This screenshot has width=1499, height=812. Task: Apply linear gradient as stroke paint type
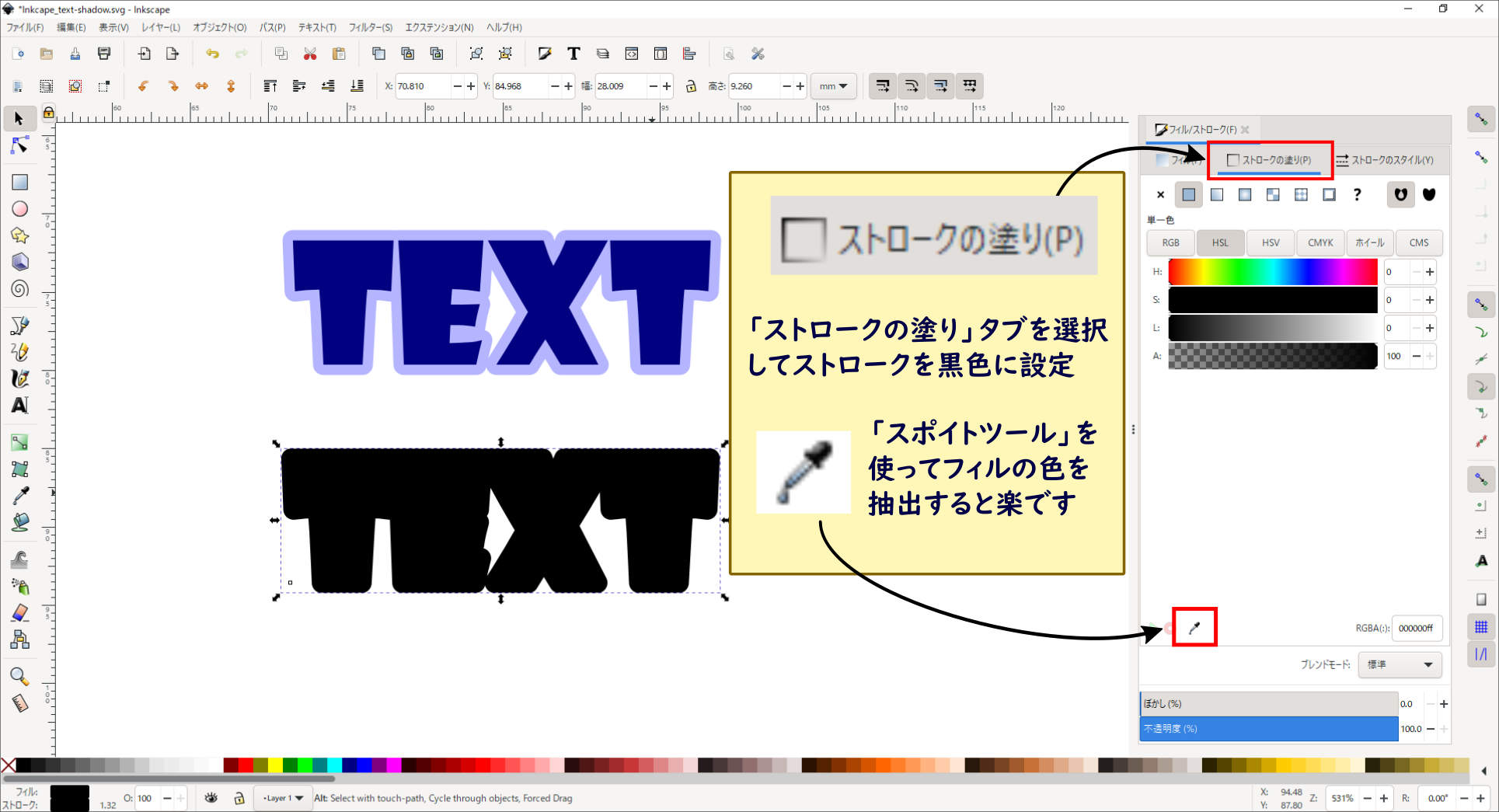(1217, 194)
